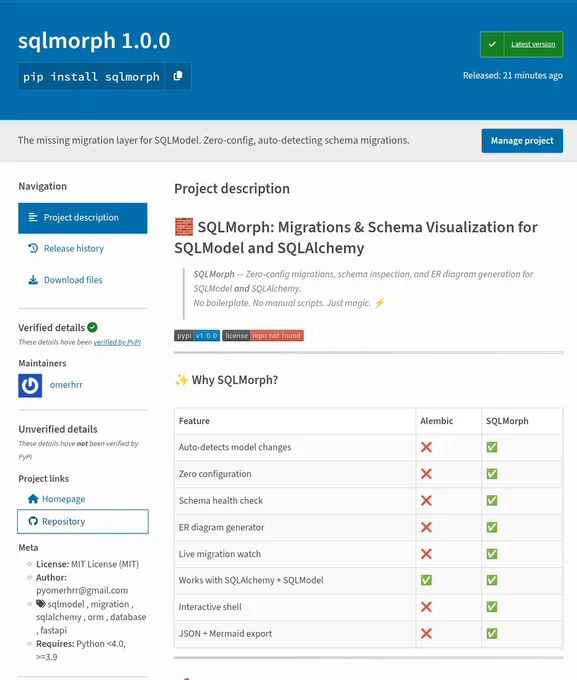This screenshot has height=680, width=577.
Task: Open the 'verified by PyPI' link
Action: 117,342
